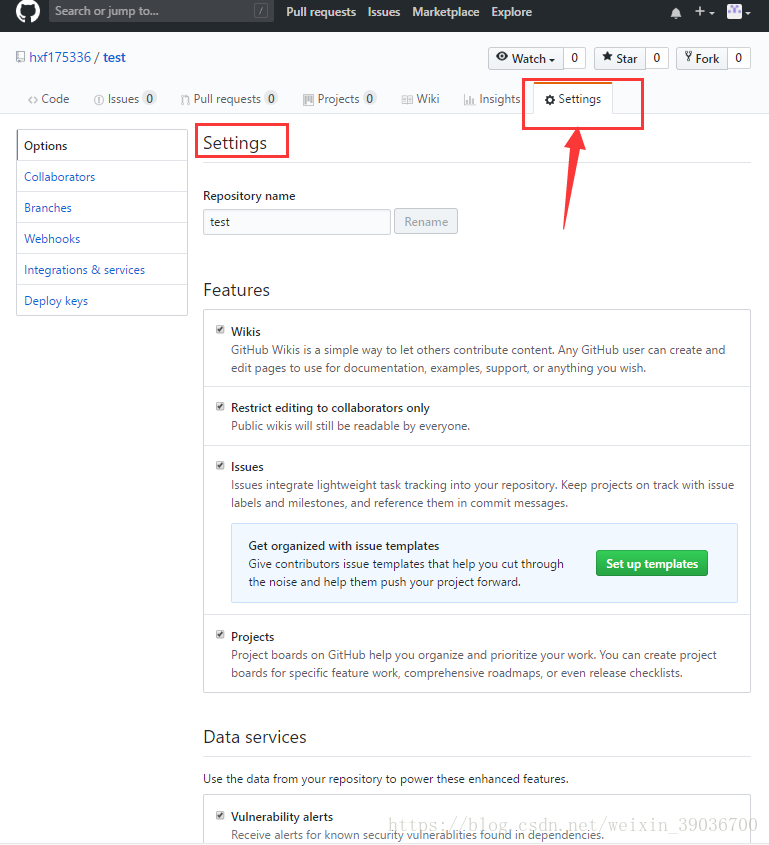Click the Fork count badge
The height and width of the screenshot is (845, 769).
click(x=738, y=58)
